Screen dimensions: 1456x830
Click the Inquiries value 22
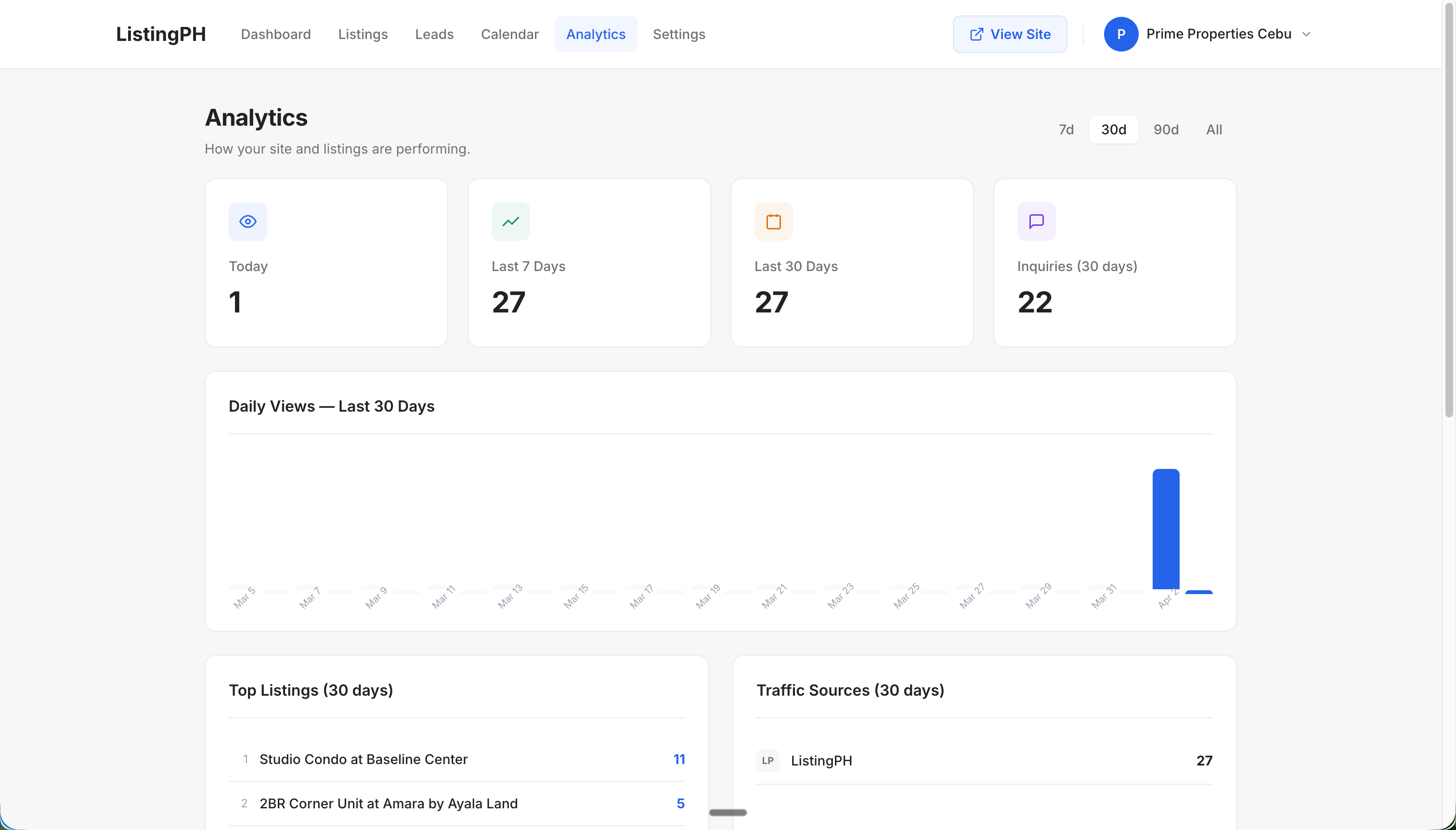tap(1034, 301)
